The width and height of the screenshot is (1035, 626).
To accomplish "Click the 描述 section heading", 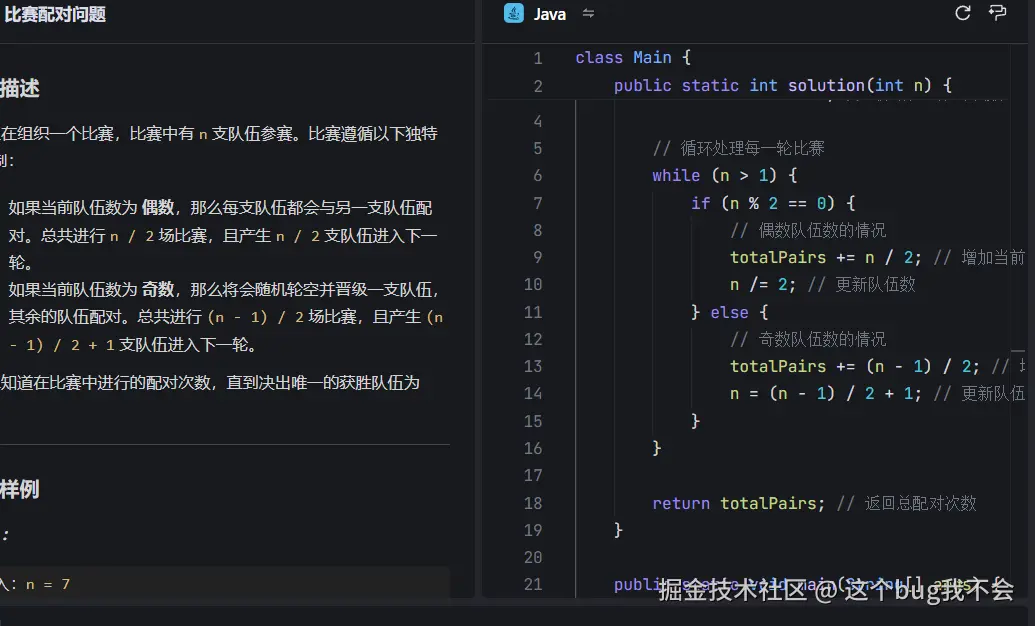I will pos(18,88).
